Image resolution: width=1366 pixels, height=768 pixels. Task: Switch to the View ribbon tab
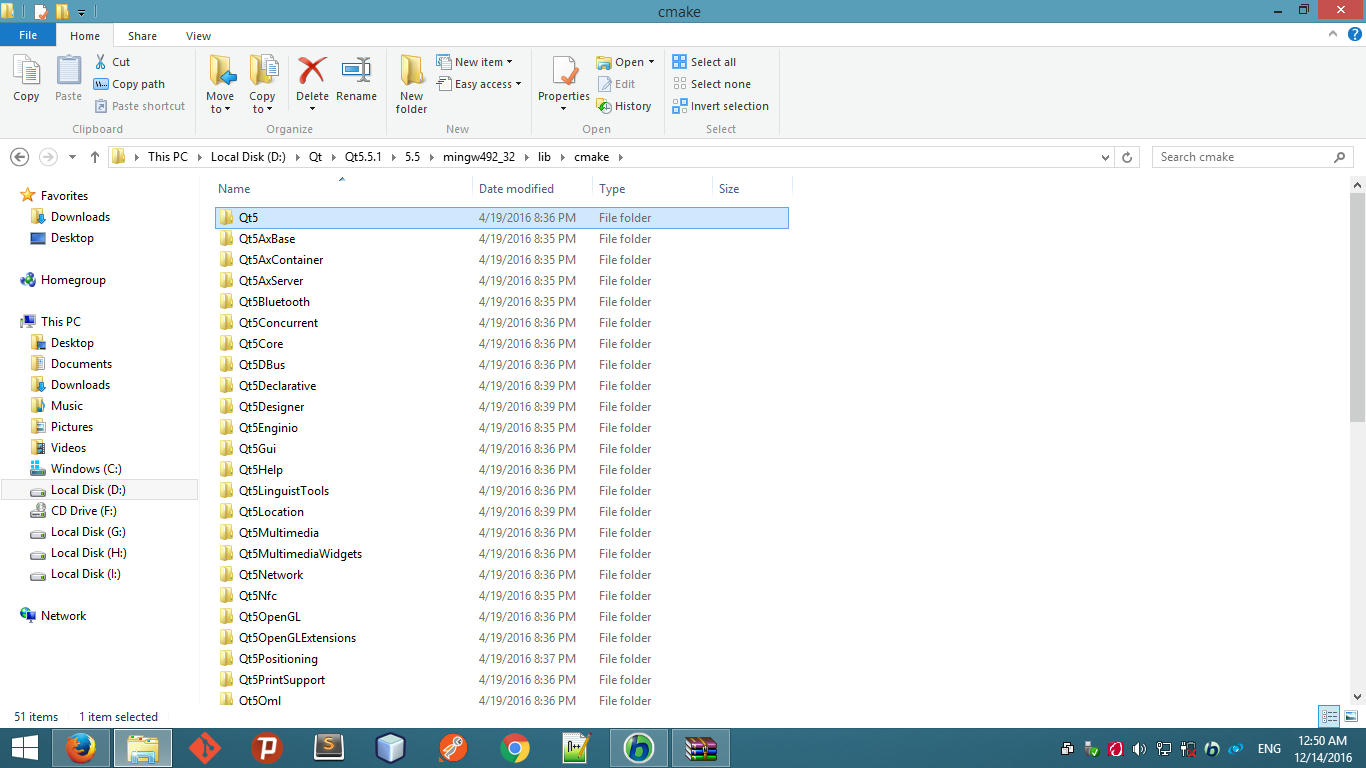point(198,36)
